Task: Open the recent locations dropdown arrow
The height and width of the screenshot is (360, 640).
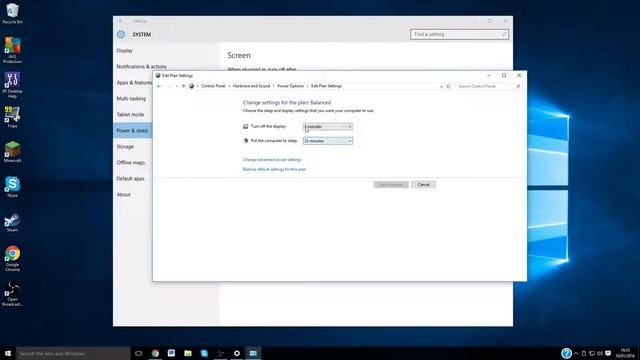Action: click(176, 86)
